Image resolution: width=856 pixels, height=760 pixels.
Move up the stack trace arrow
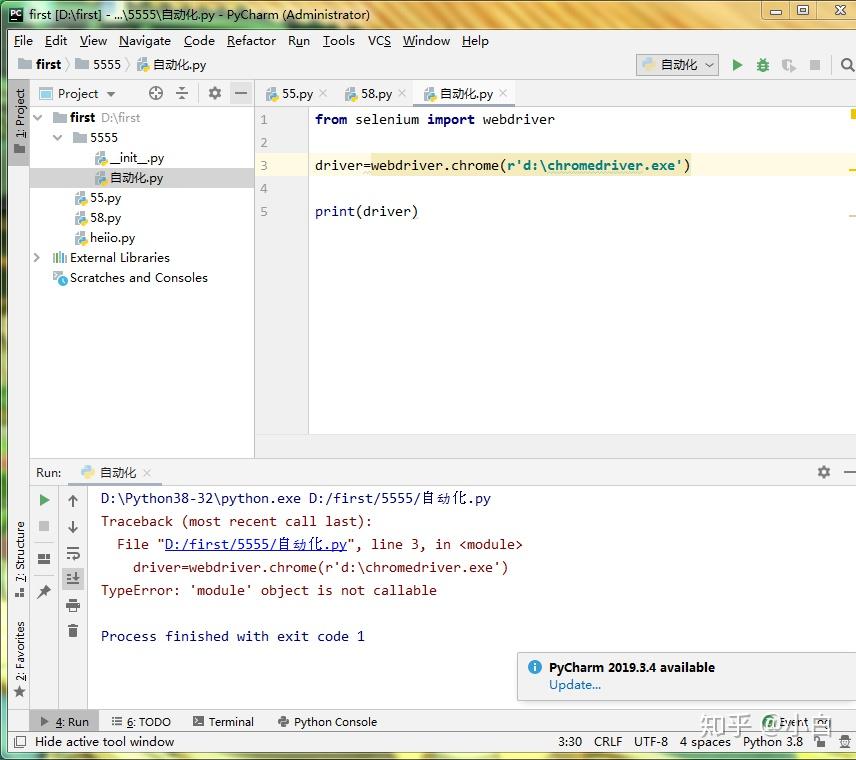coord(73,501)
